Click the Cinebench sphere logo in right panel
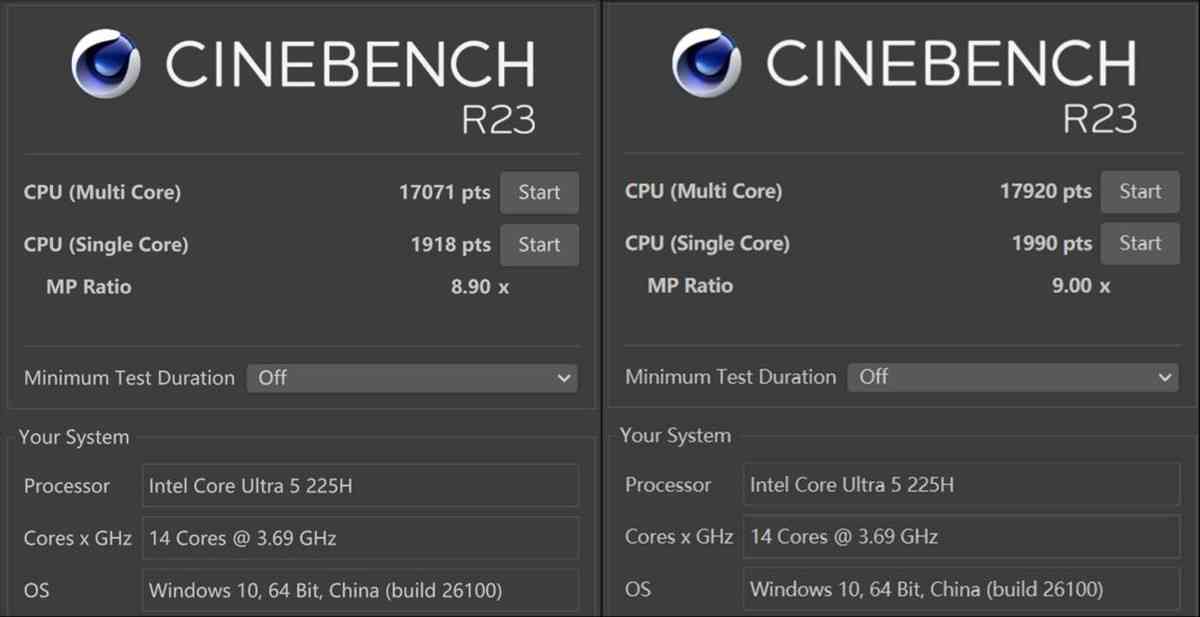Image resolution: width=1200 pixels, height=617 pixels. (x=706, y=63)
